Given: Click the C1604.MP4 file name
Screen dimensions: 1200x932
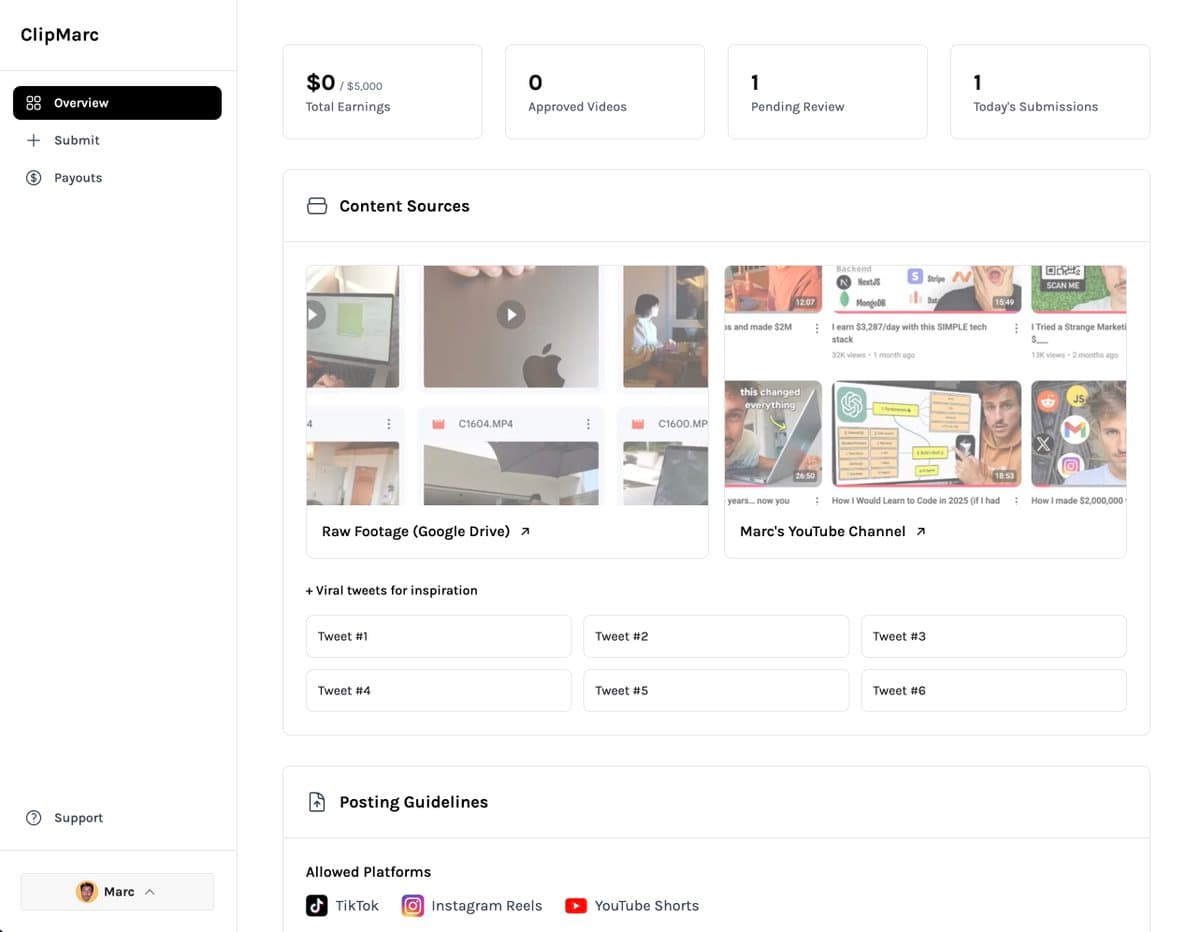Looking at the screenshot, I should pyautogui.click(x=486, y=424).
